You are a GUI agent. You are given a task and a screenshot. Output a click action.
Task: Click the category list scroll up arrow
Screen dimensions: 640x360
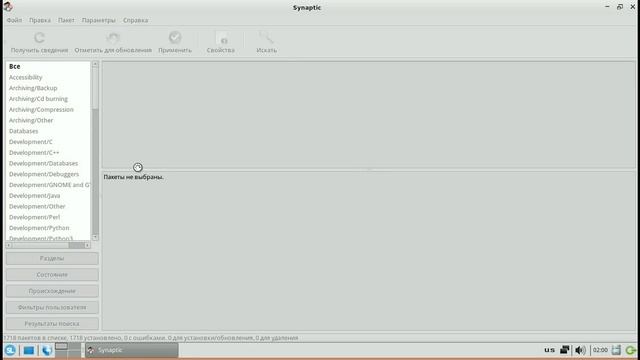coord(95,64)
